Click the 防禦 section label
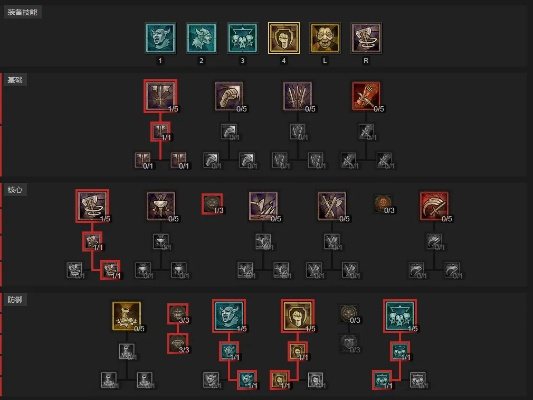533x400 pixels. point(15,300)
